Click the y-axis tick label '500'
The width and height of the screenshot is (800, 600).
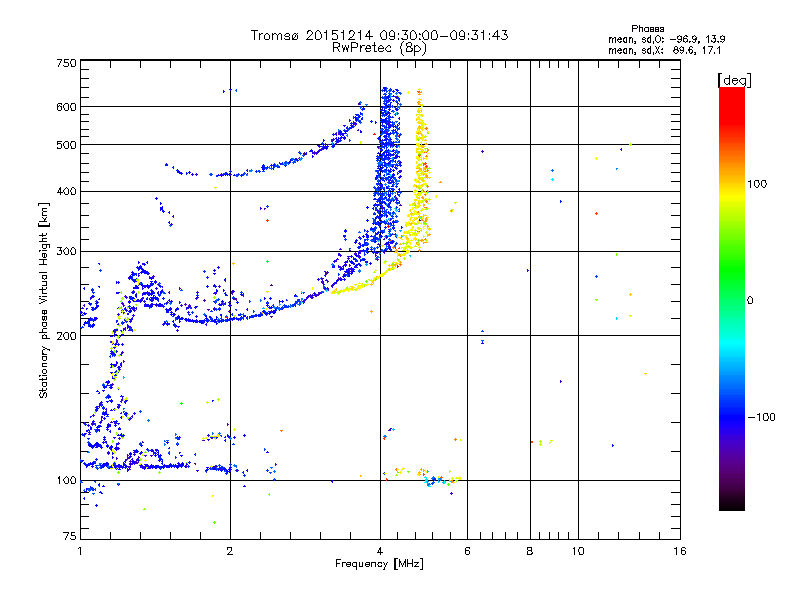pos(66,145)
